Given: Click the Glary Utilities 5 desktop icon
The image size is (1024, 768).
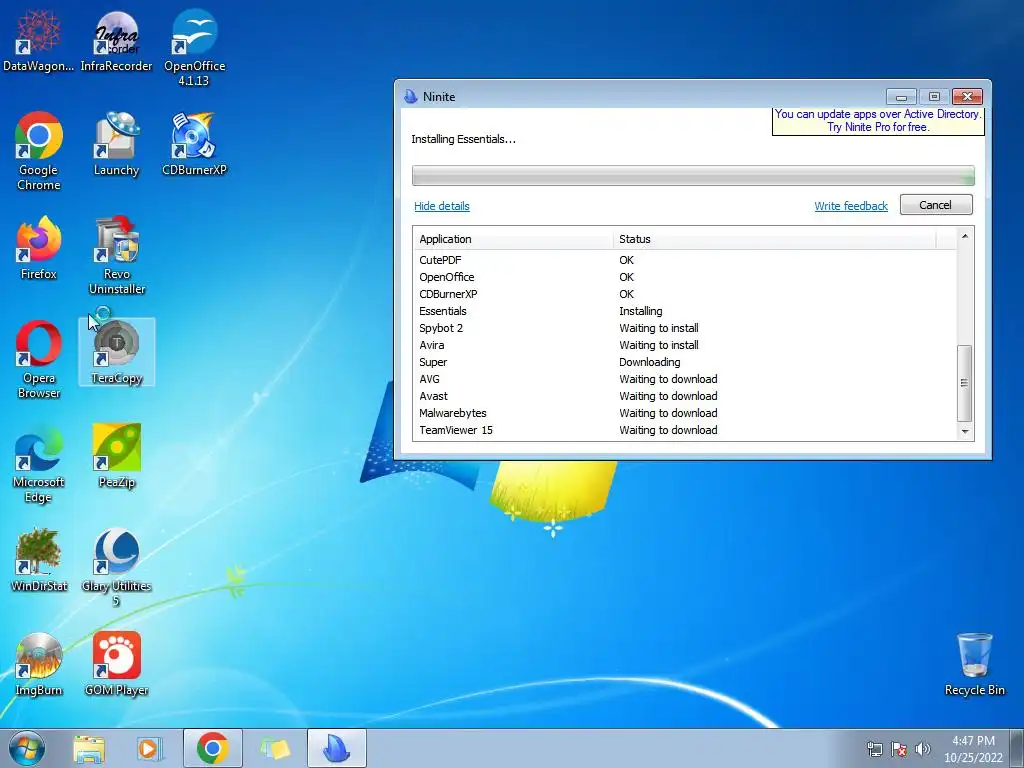Looking at the screenshot, I should [116, 567].
